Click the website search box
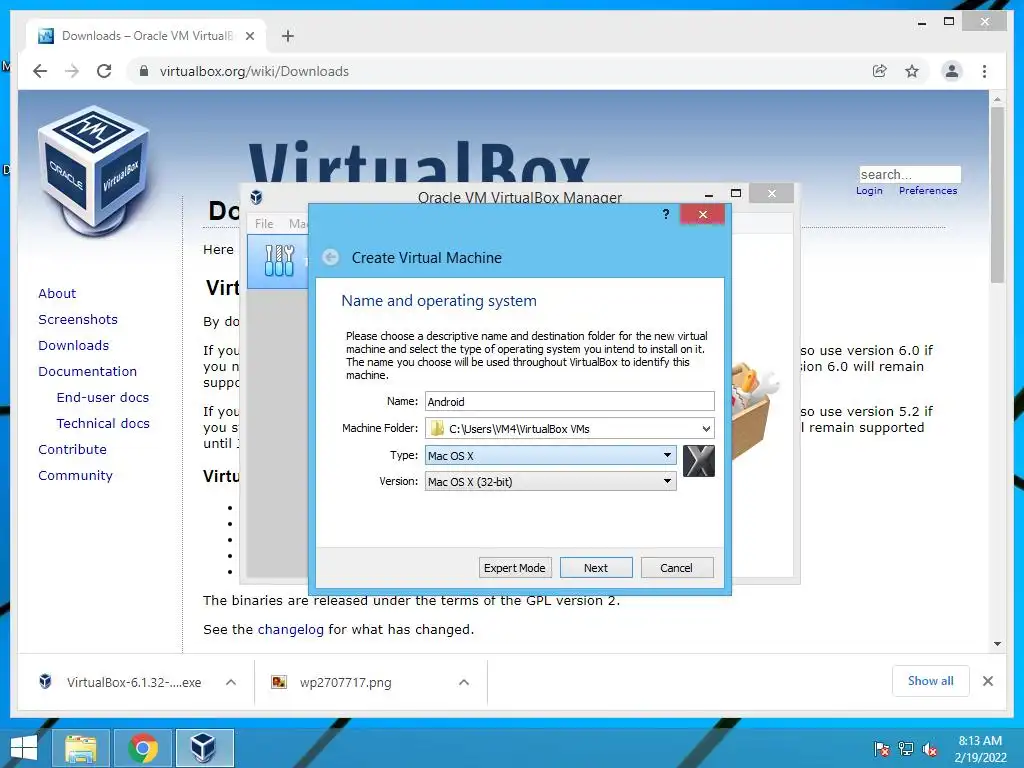 pyautogui.click(x=910, y=174)
